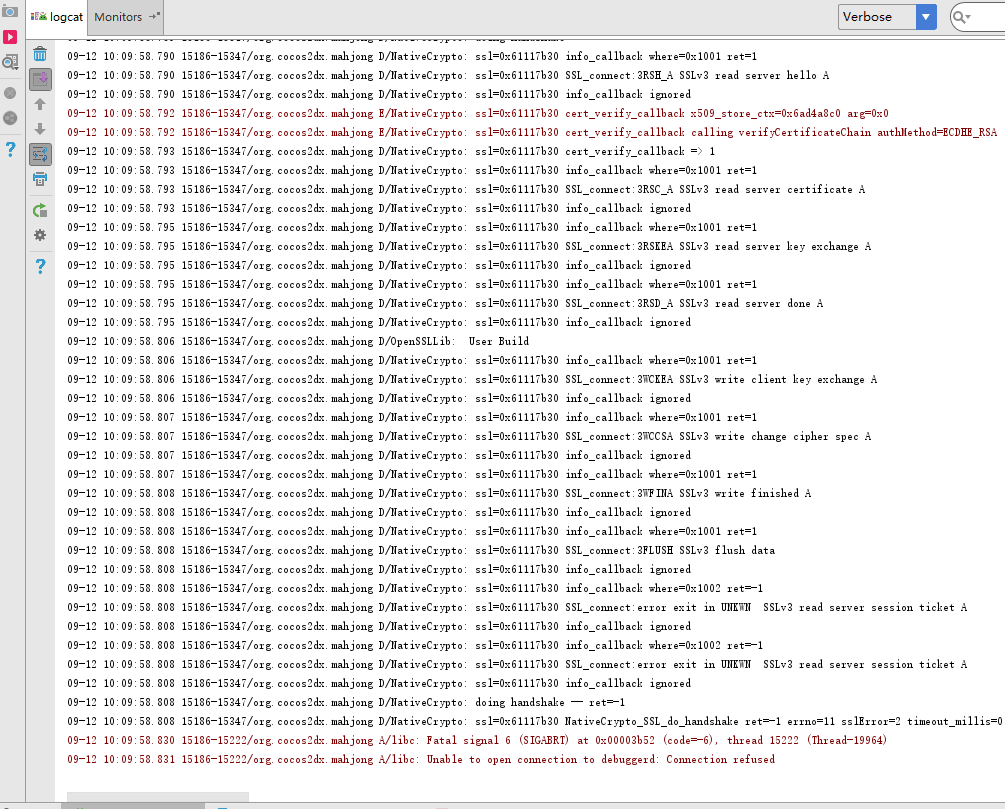
Task: Click the 'write finished A' log line
Action: coord(439,494)
